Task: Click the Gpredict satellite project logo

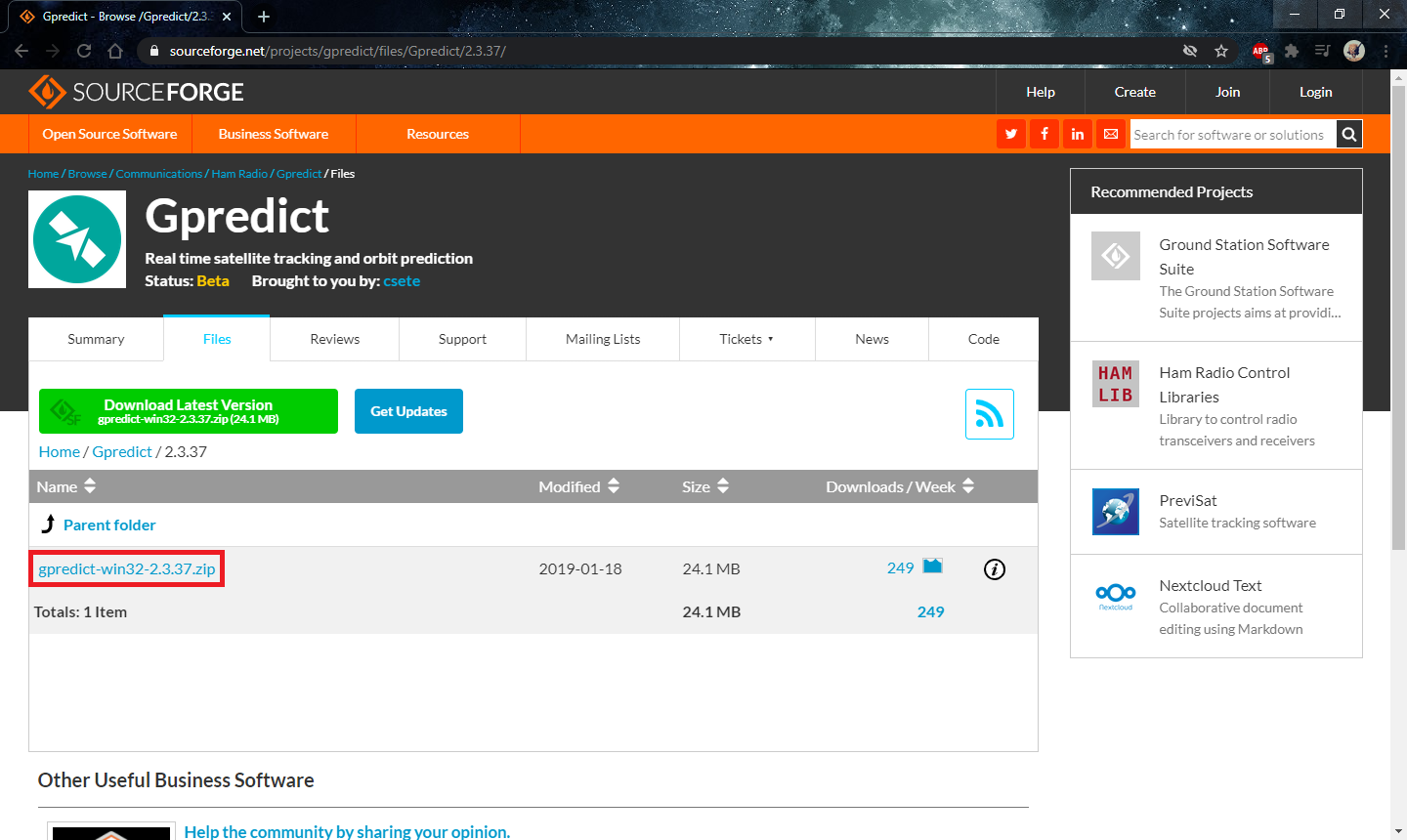Action: click(77, 239)
